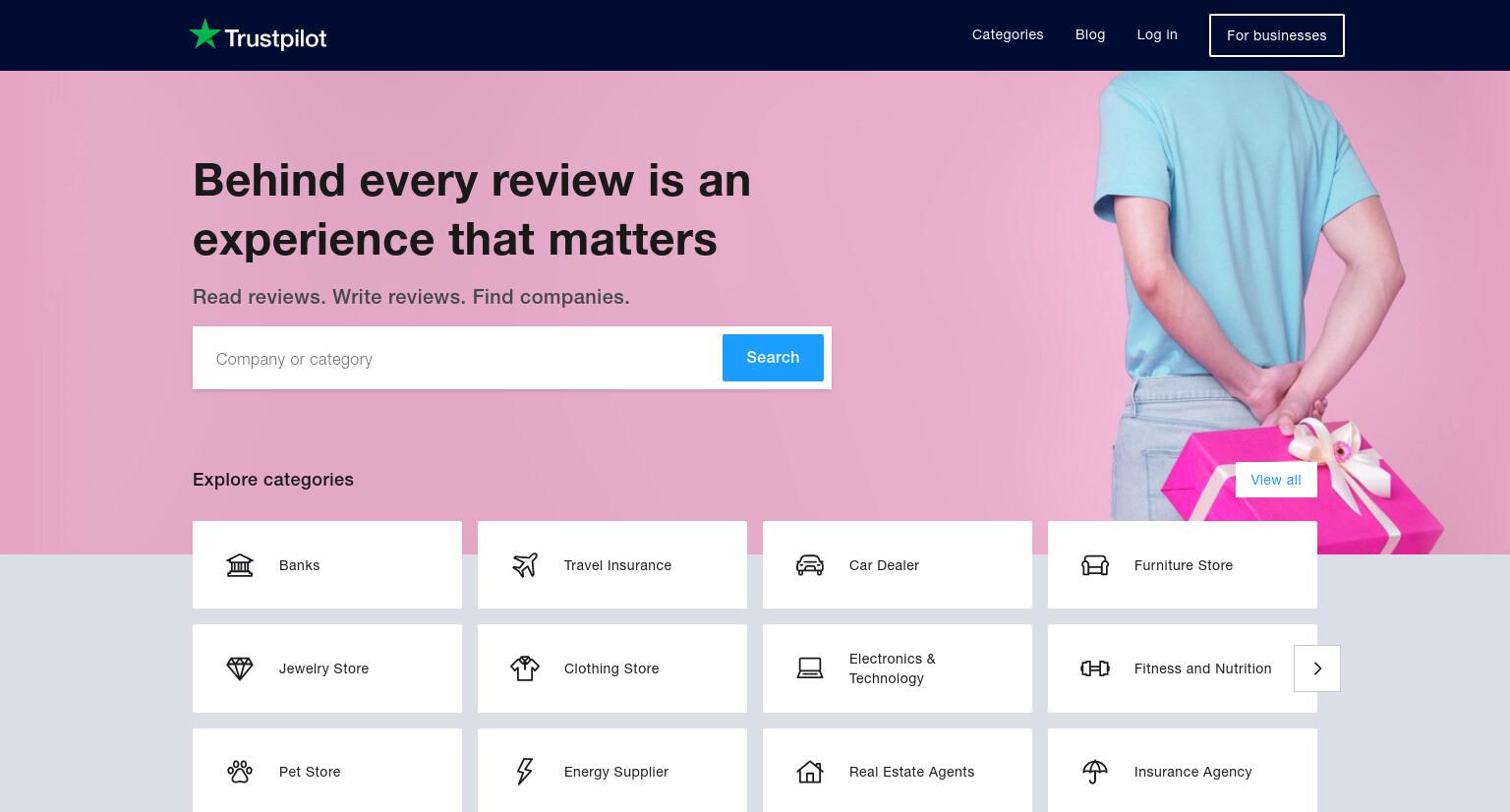1510x812 pixels.
Task: Click the Trustpilot green star logo
Action: [x=204, y=34]
